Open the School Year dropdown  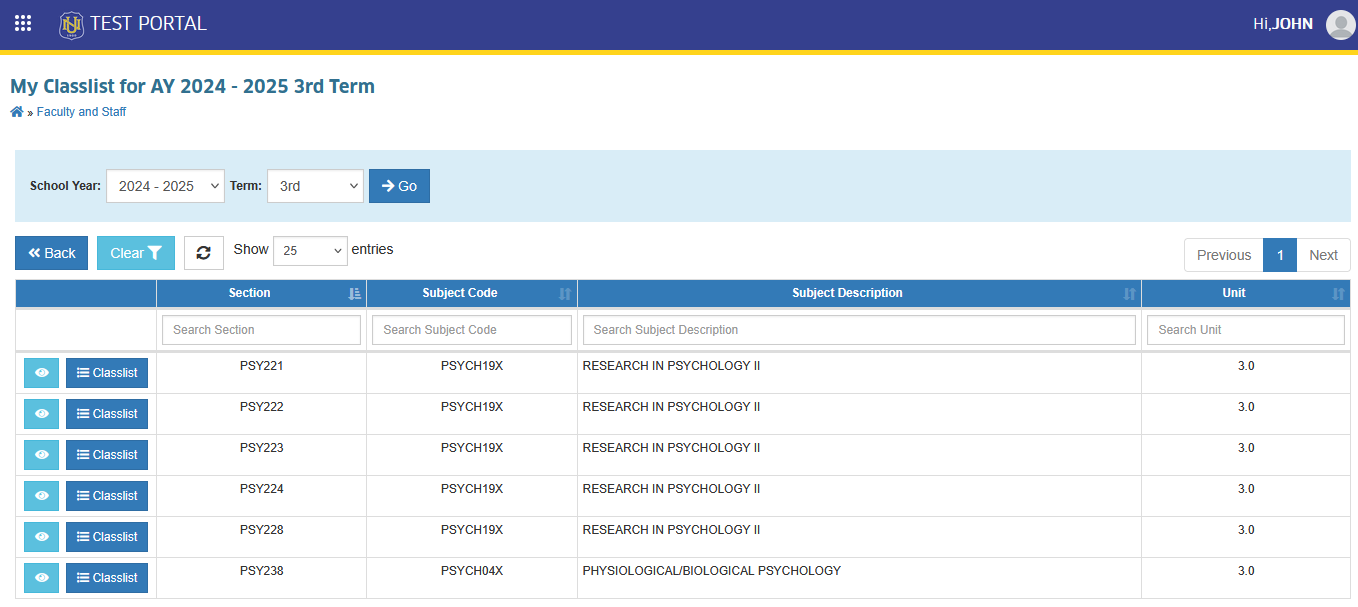[165, 186]
